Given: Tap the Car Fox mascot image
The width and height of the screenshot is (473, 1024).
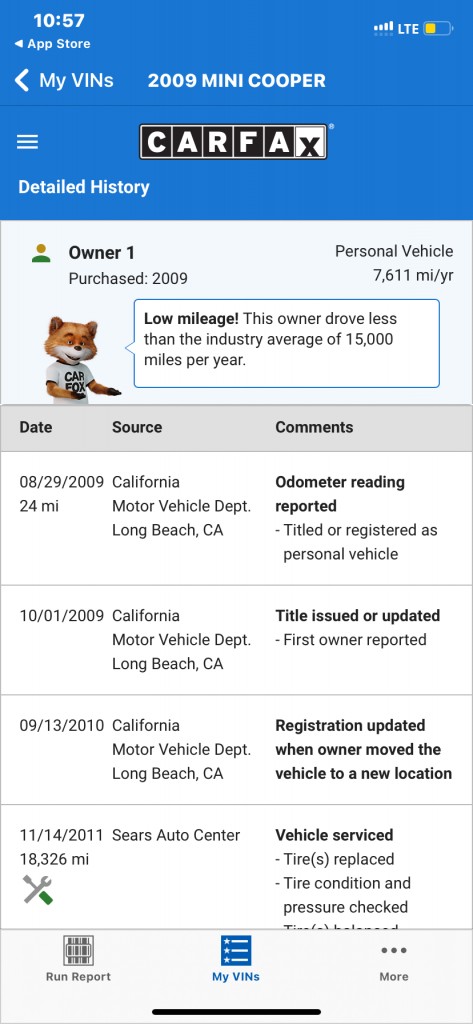Looking at the screenshot, I should point(78,360).
